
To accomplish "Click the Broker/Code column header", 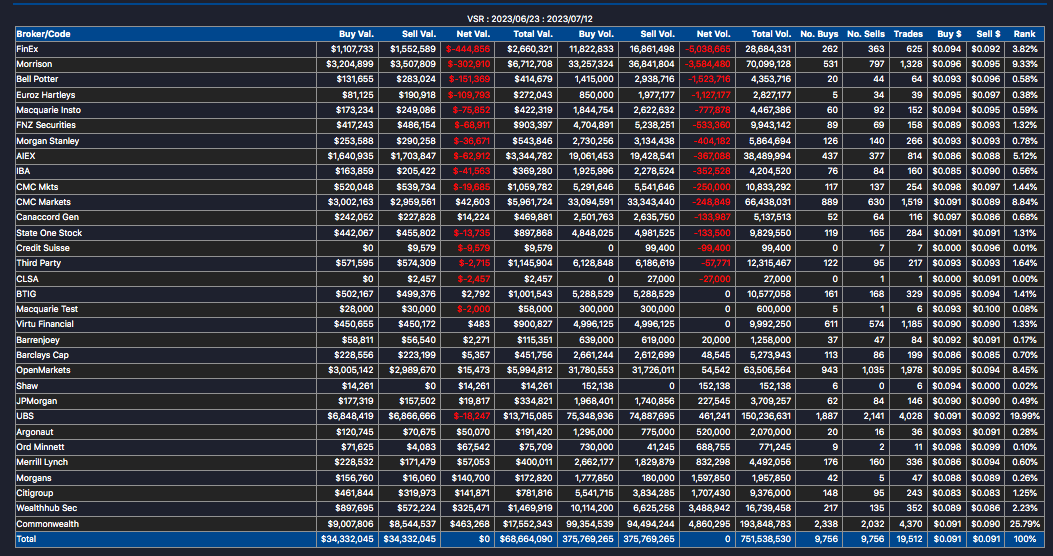I will [x=43, y=34].
